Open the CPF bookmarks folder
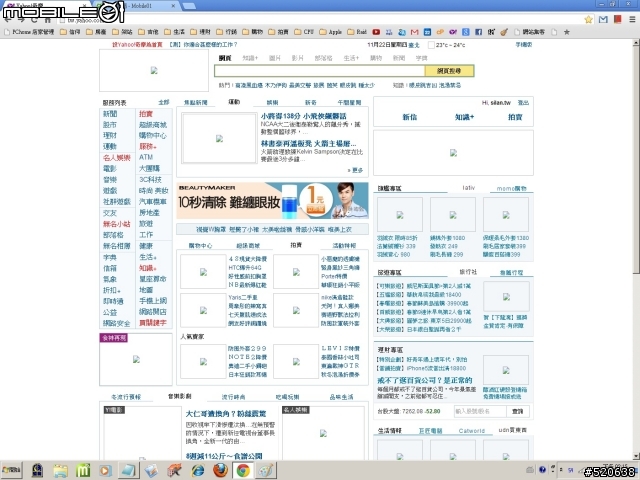 tap(304, 32)
